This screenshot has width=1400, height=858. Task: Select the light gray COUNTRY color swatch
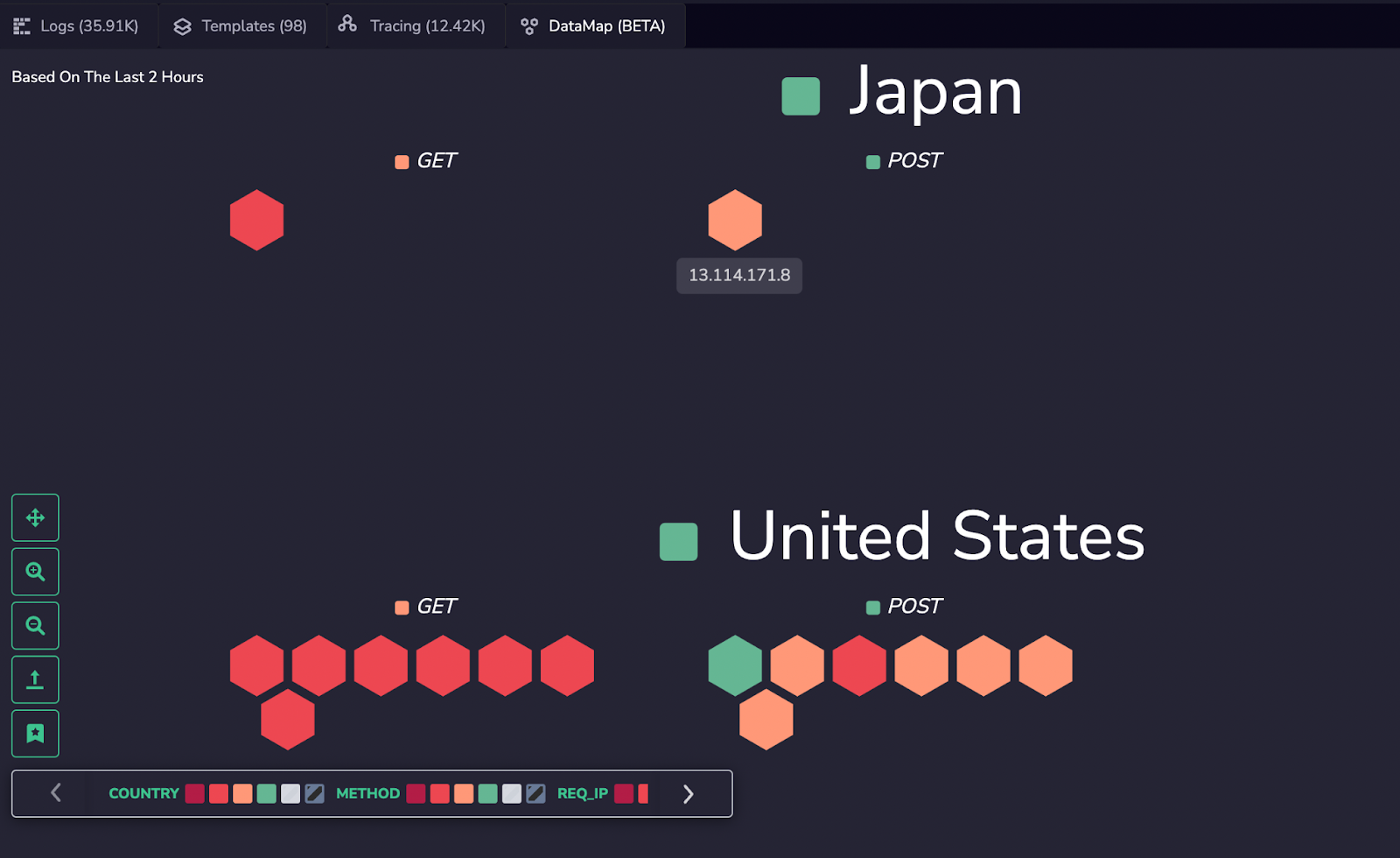(x=290, y=793)
